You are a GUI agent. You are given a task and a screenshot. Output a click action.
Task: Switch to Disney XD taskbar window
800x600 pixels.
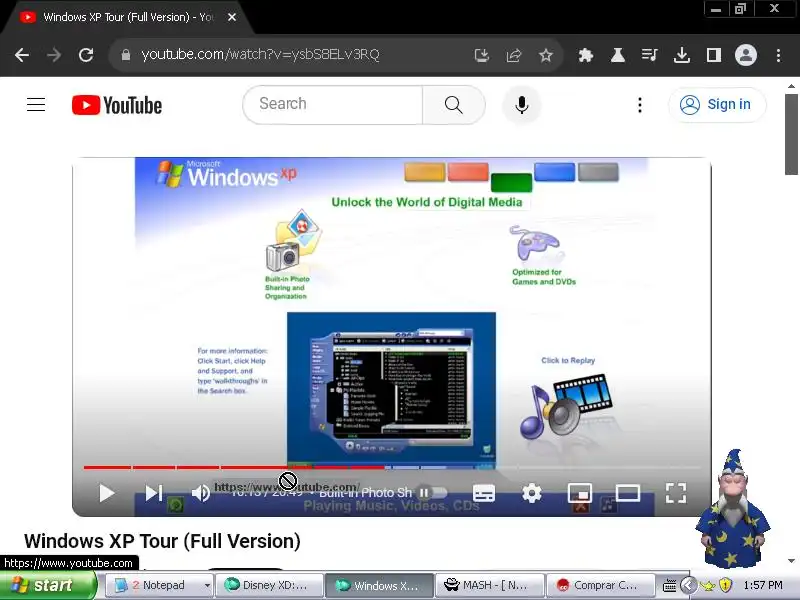coord(269,585)
